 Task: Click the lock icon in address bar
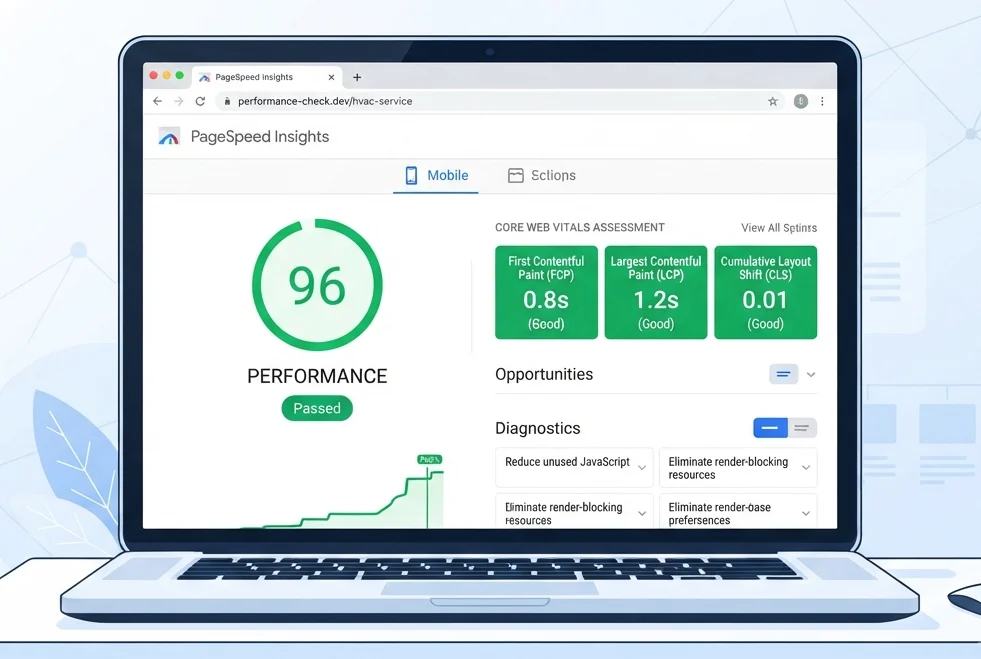tap(227, 101)
